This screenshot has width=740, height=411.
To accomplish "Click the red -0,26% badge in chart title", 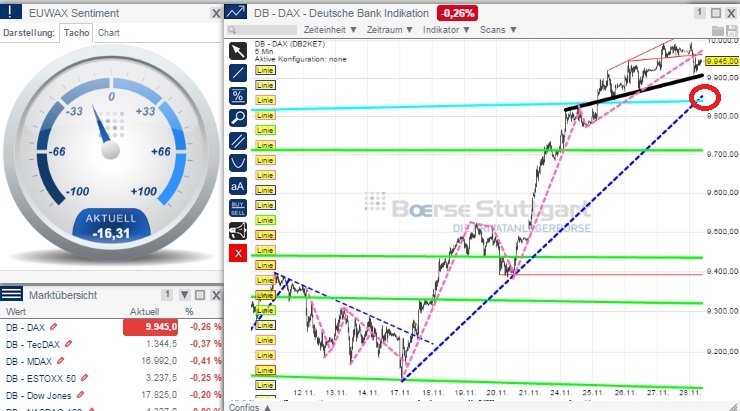I will click(x=457, y=13).
